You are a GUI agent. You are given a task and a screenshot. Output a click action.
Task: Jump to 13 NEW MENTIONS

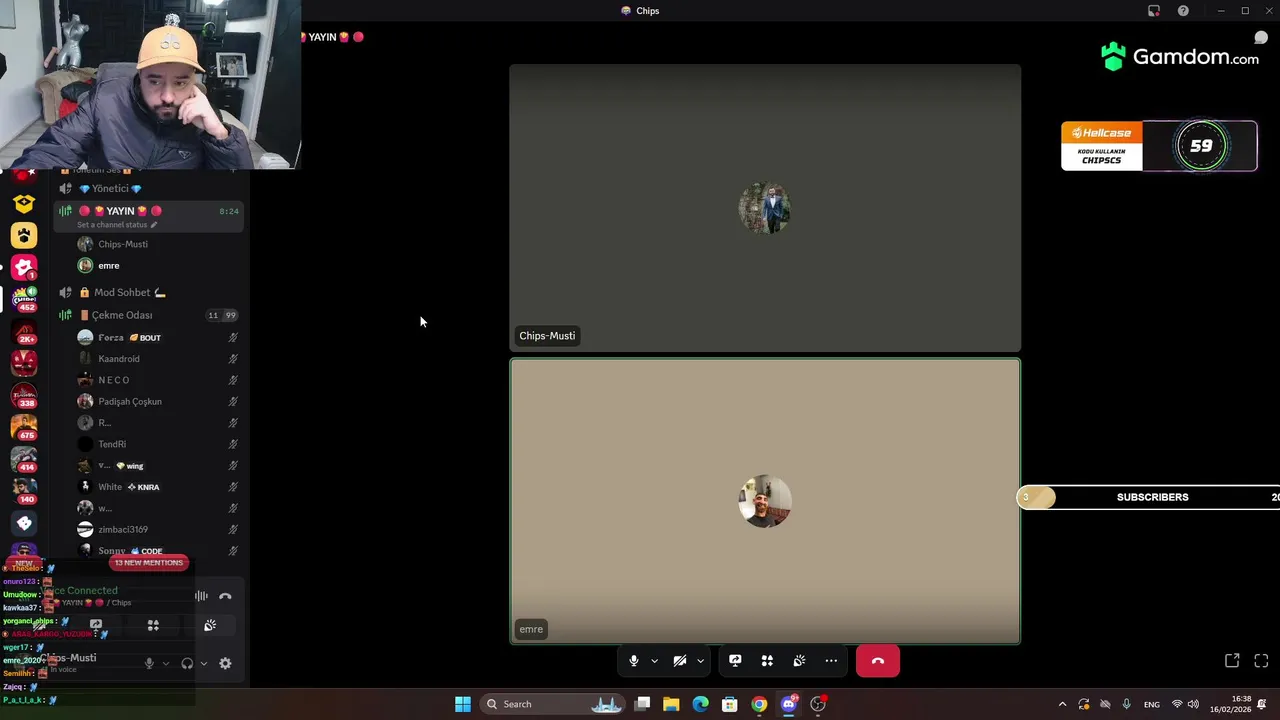[x=149, y=562]
